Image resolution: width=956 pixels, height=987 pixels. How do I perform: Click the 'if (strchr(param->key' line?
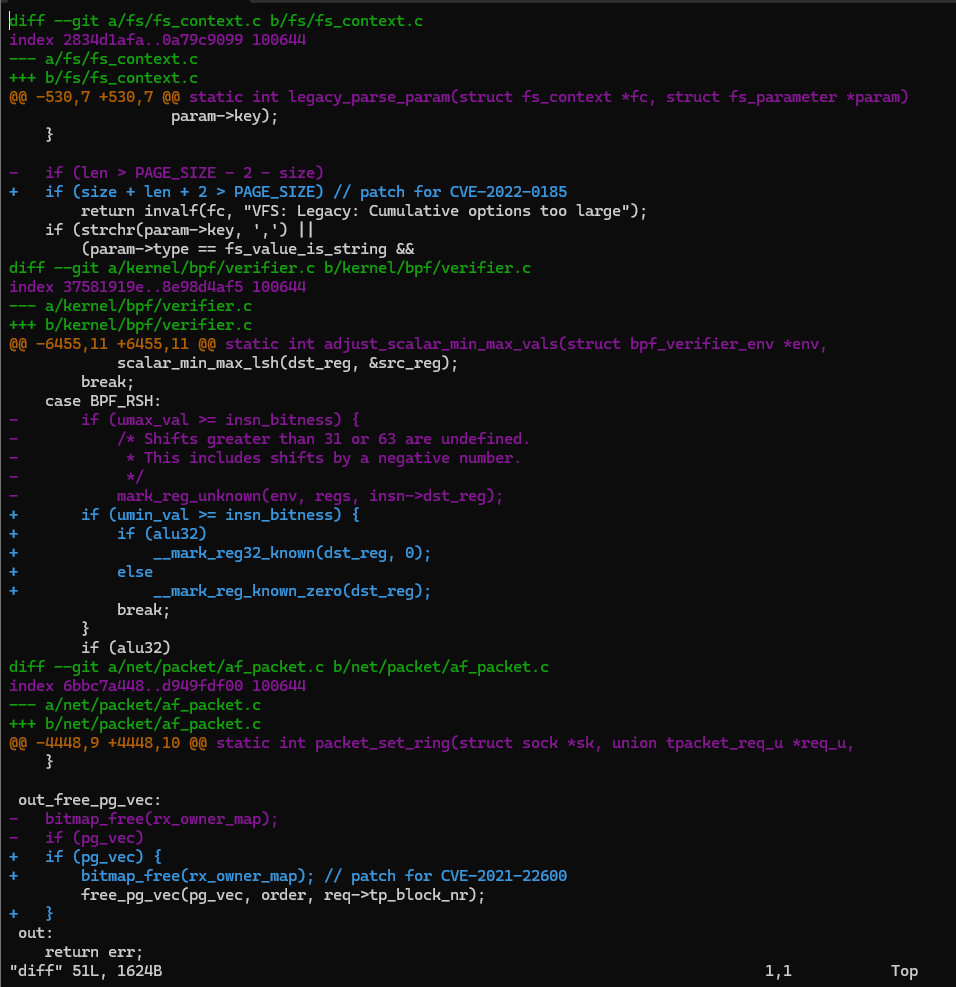(179, 230)
